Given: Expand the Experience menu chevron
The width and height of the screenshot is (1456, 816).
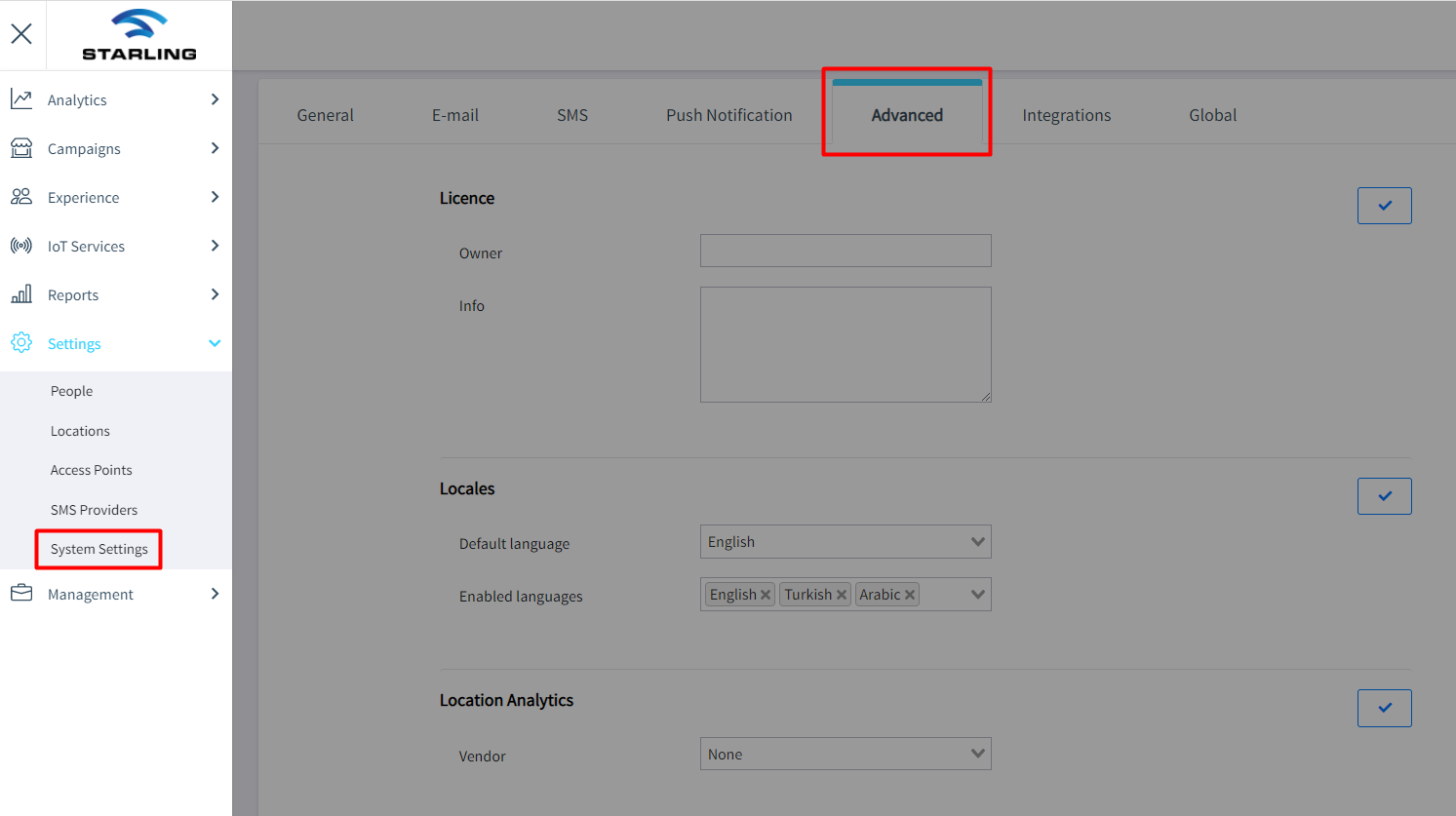Looking at the screenshot, I should click(215, 197).
